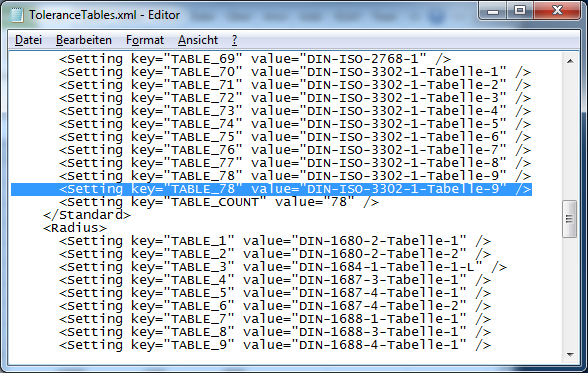Close the Editor window

(557, 10)
